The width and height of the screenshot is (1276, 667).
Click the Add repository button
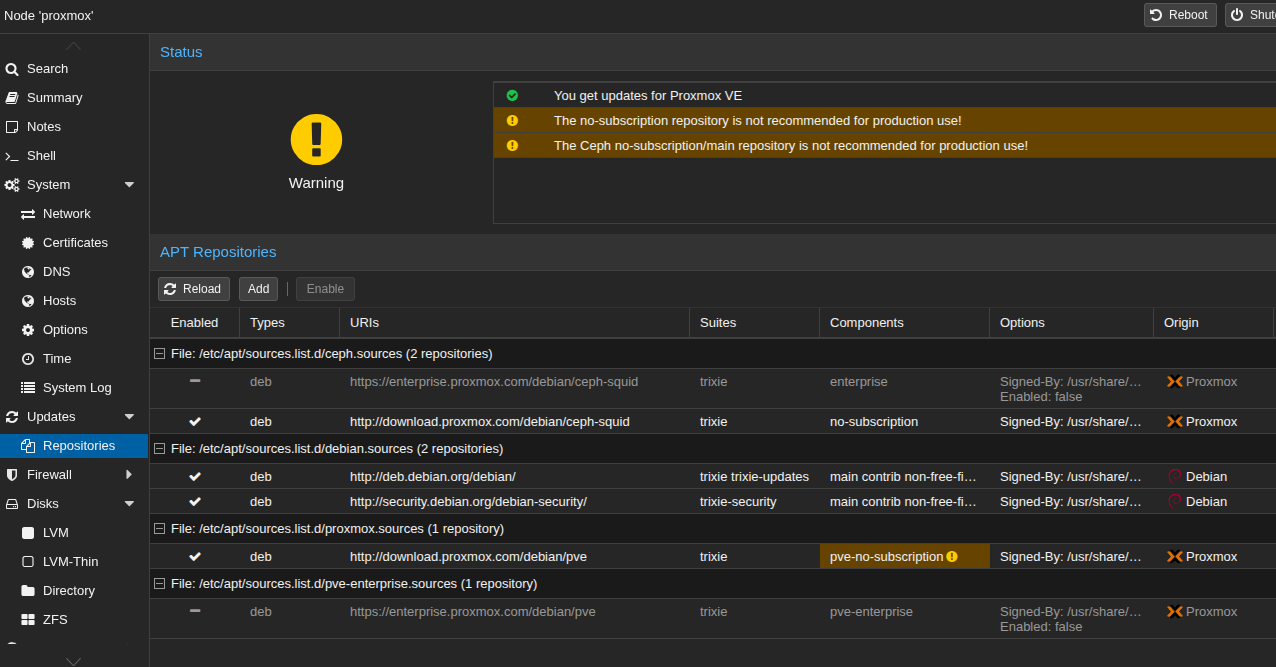click(x=259, y=289)
